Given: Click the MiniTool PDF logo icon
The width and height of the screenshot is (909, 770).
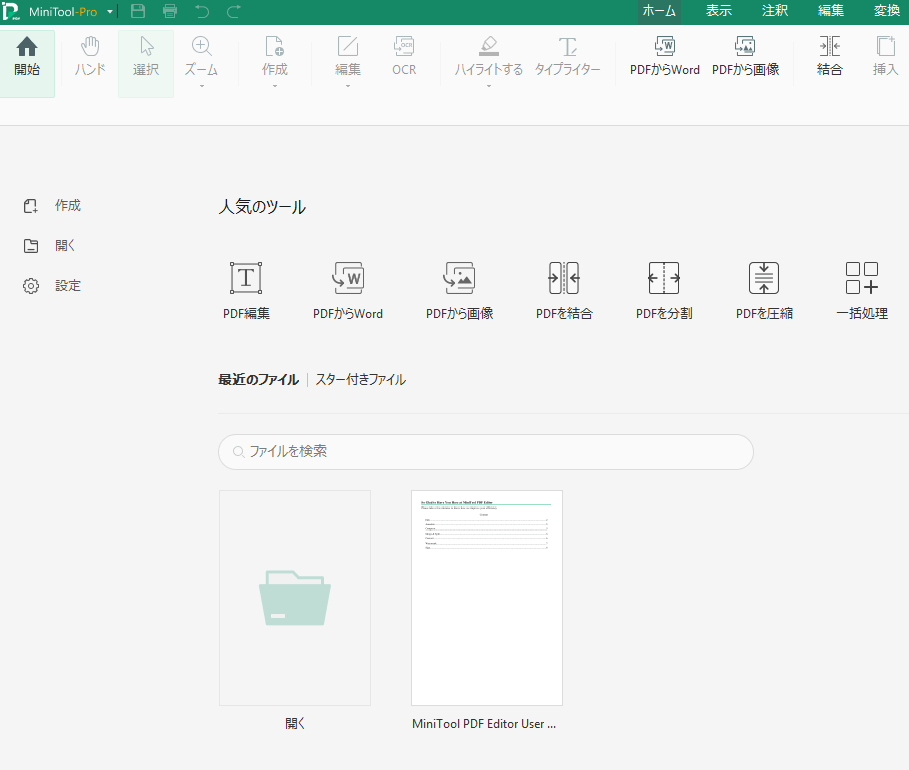Looking at the screenshot, I should coord(10,12).
